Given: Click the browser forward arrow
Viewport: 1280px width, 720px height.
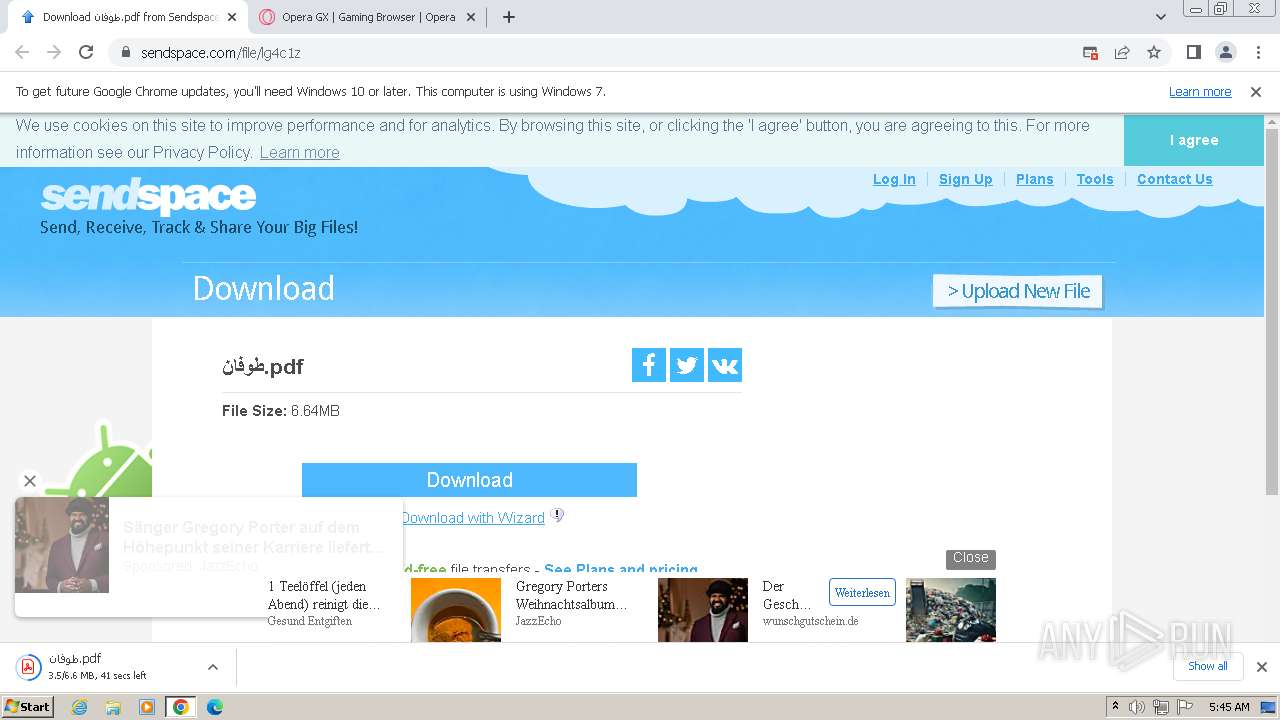Looking at the screenshot, I should coord(54,52).
